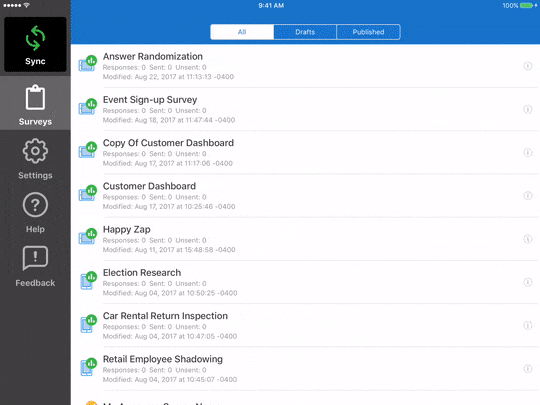
Task: Open the Car Rental Return Inspection title
Action: [165, 316]
